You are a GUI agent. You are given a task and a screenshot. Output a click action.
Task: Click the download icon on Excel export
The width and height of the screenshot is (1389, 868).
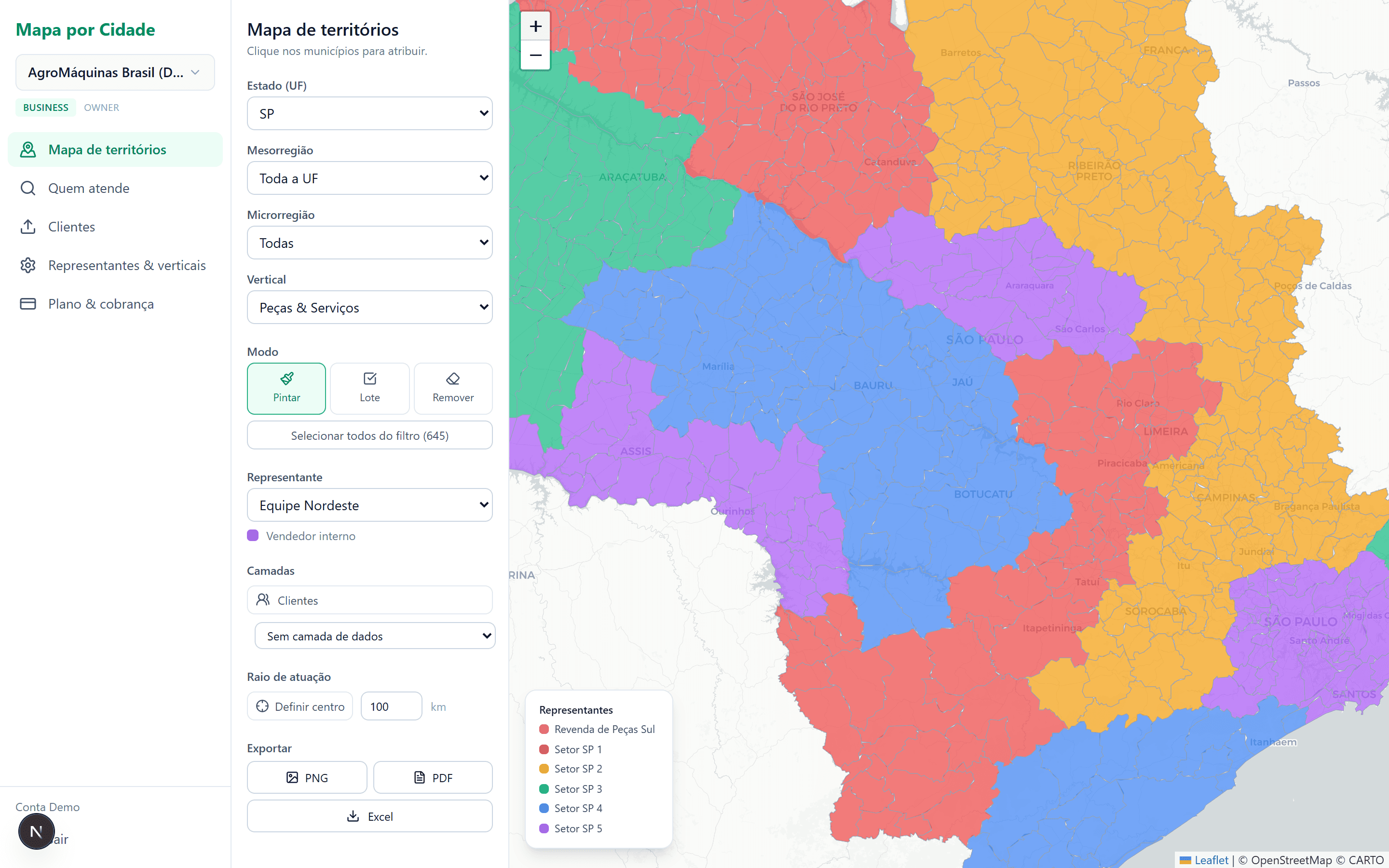pyautogui.click(x=354, y=816)
